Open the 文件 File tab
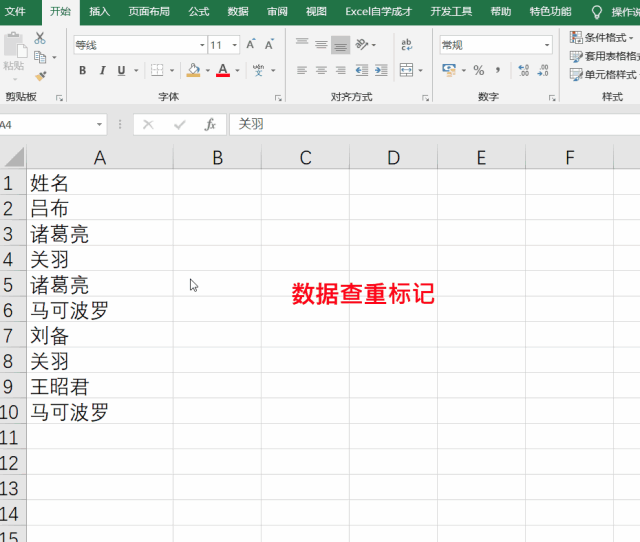This screenshot has width=640, height=542. pyautogui.click(x=15, y=11)
